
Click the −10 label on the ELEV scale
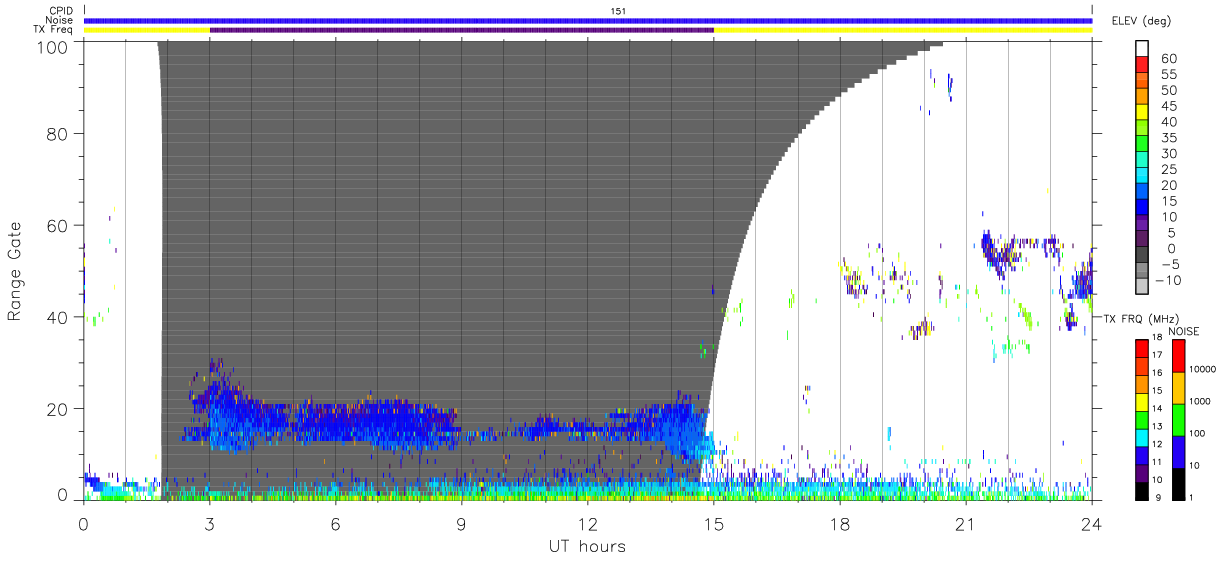click(1170, 280)
